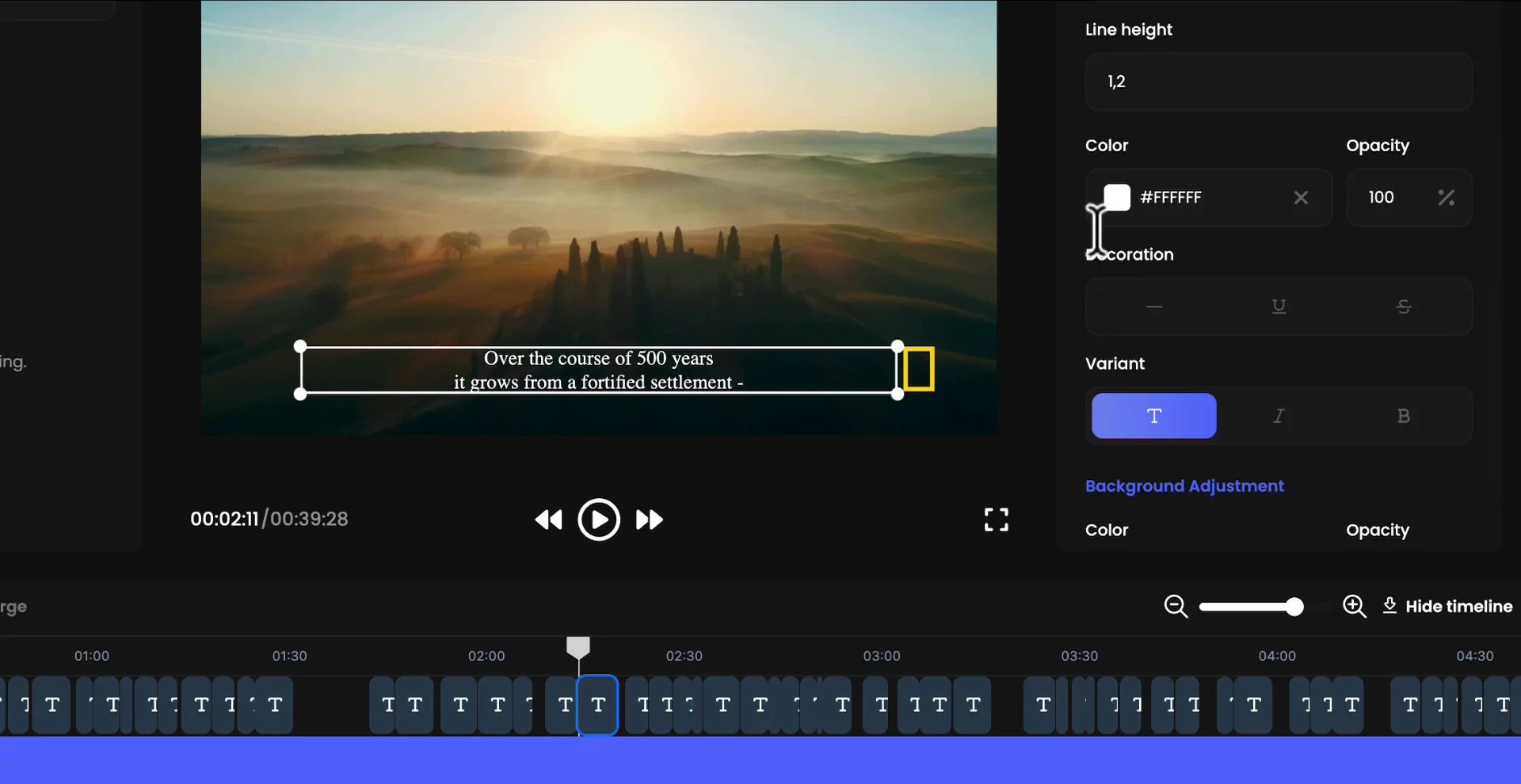This screenshot has height=784, width=1521.
Task: Toggle strikethrough text decoration
Action: click(1403, 306)
